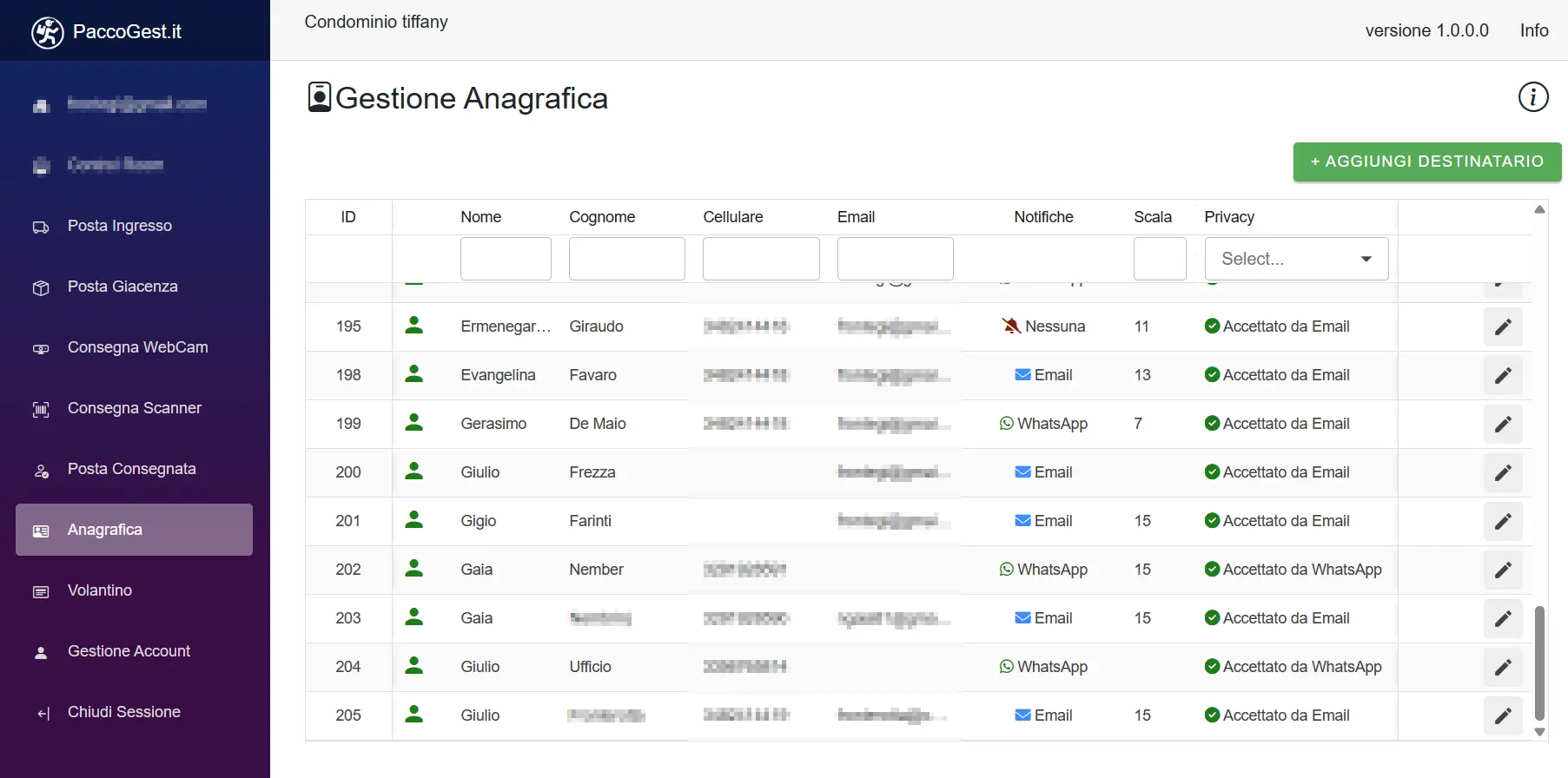Click the edit pencil for Ermenegar Giraudo

(x=1502, y=326)
